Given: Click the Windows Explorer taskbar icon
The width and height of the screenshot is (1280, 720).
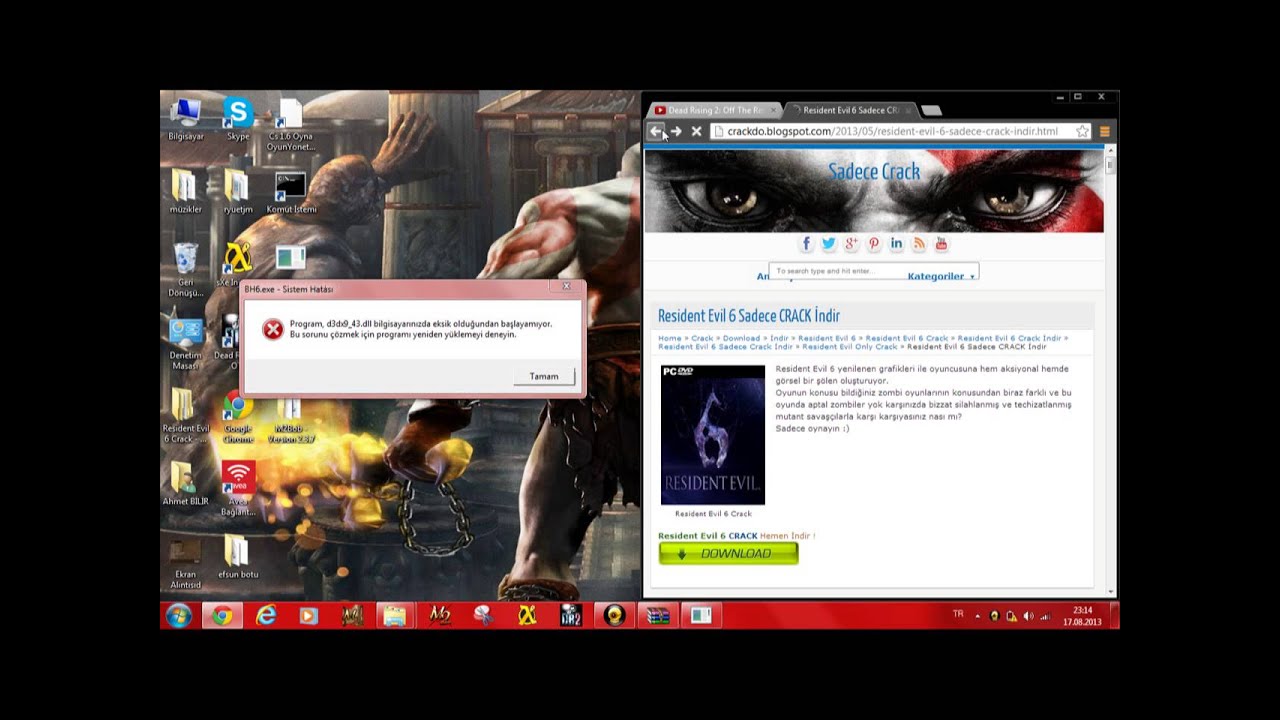Looking at the screenshot, I should [395, 616].
